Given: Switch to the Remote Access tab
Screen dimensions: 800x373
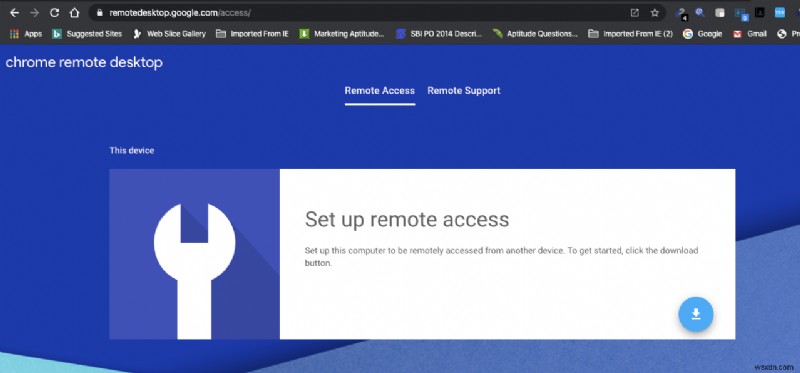Looking at the screenshot, I should pos(380,91).
